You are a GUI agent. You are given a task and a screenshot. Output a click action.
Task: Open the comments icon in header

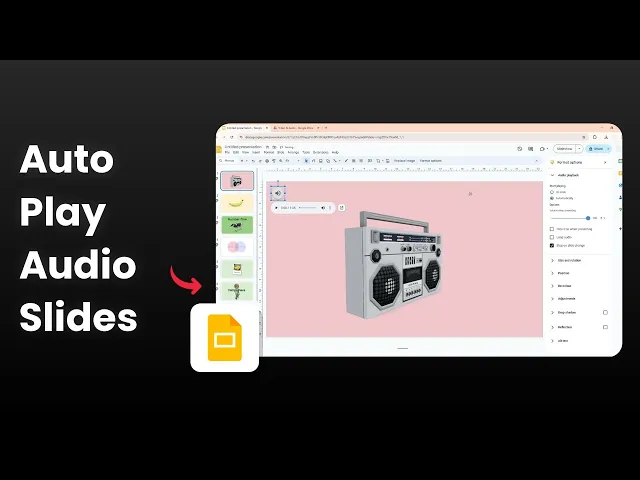pyautogui.click(x=531, y=149)
